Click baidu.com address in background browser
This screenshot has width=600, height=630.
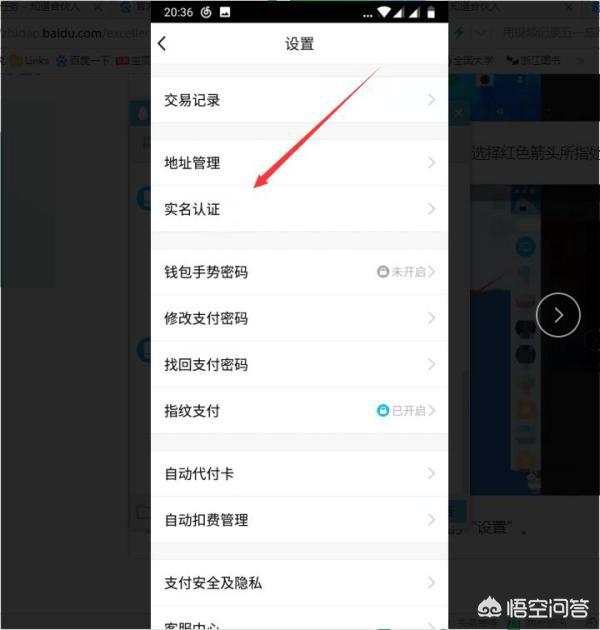72,33
